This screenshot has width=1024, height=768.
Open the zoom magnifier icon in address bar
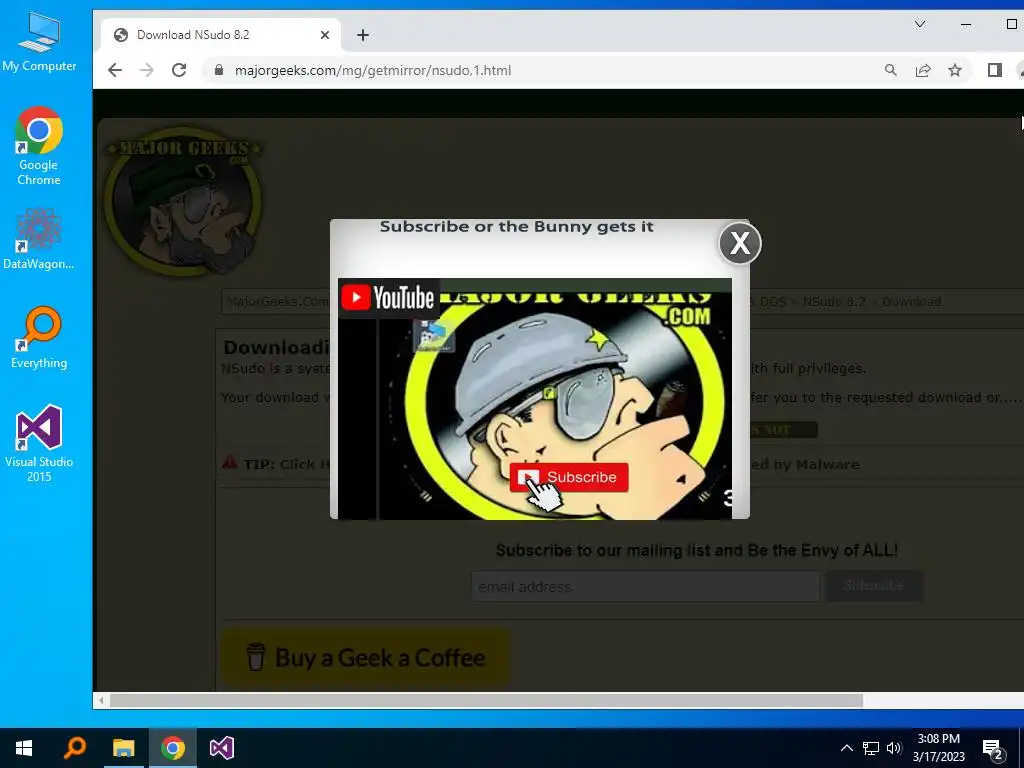click(x=891, y=71)
